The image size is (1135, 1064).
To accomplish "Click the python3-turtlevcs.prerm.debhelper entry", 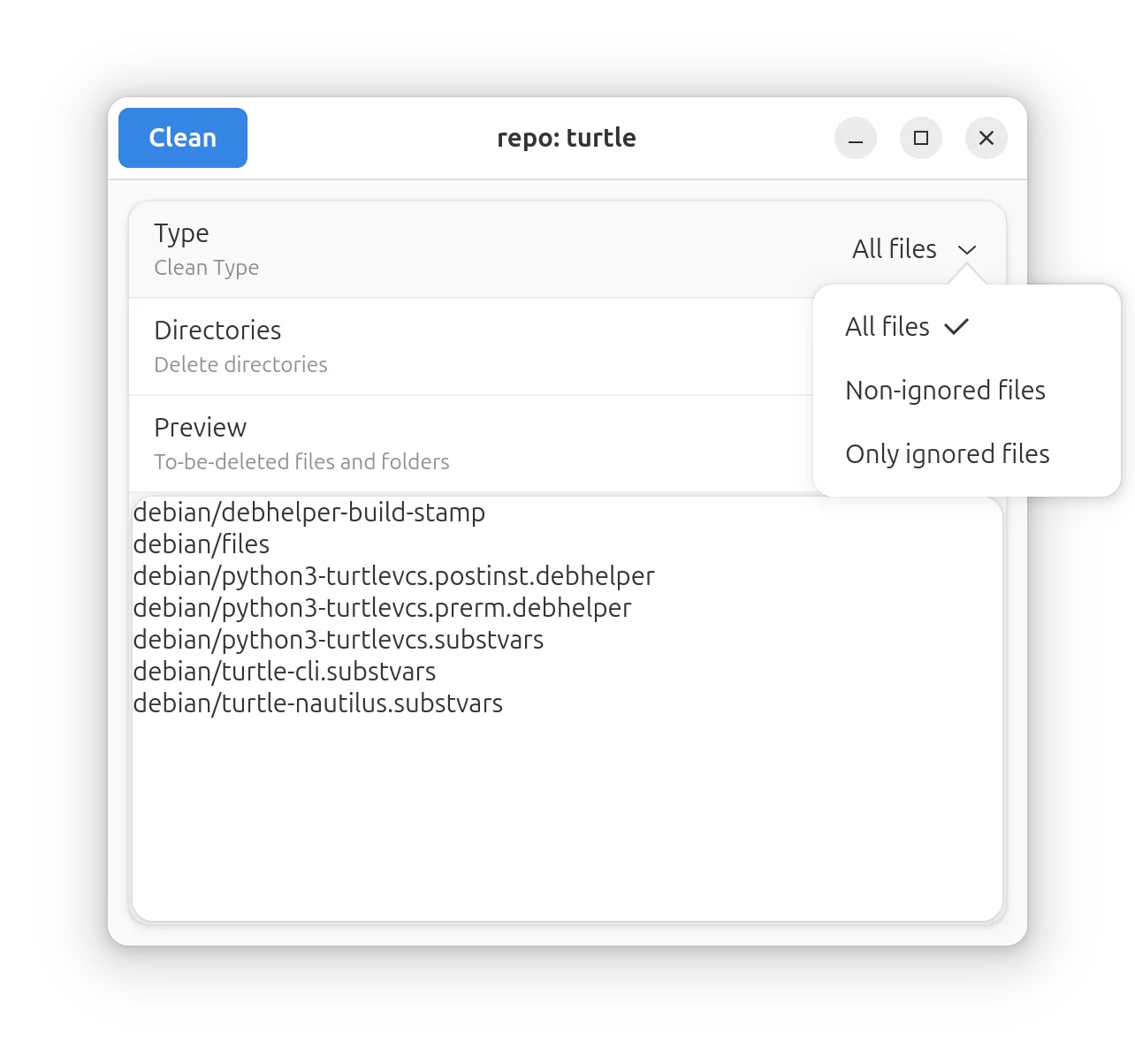I will point(382,608).
